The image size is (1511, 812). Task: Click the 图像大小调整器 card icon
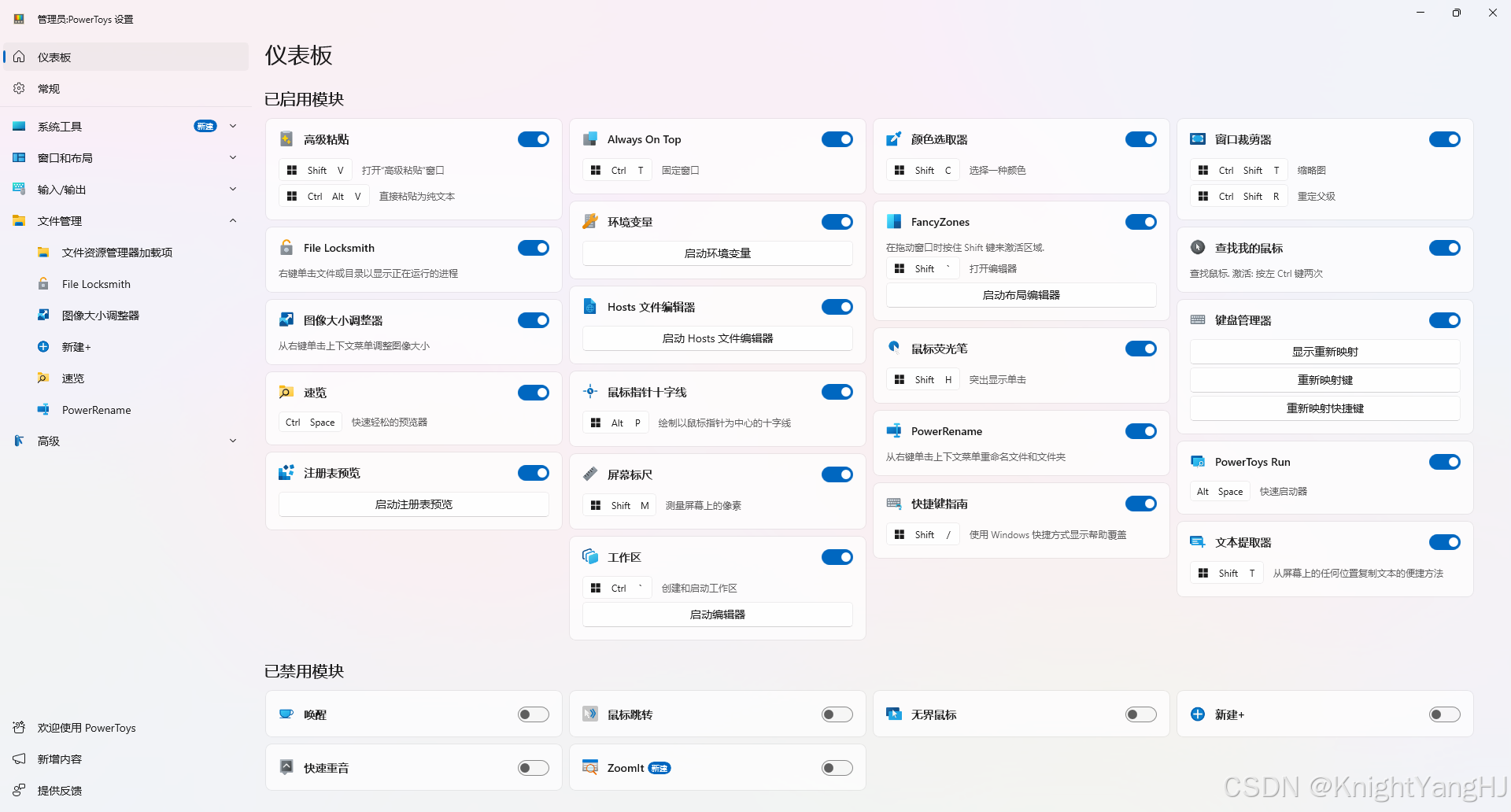click(286, 320)
